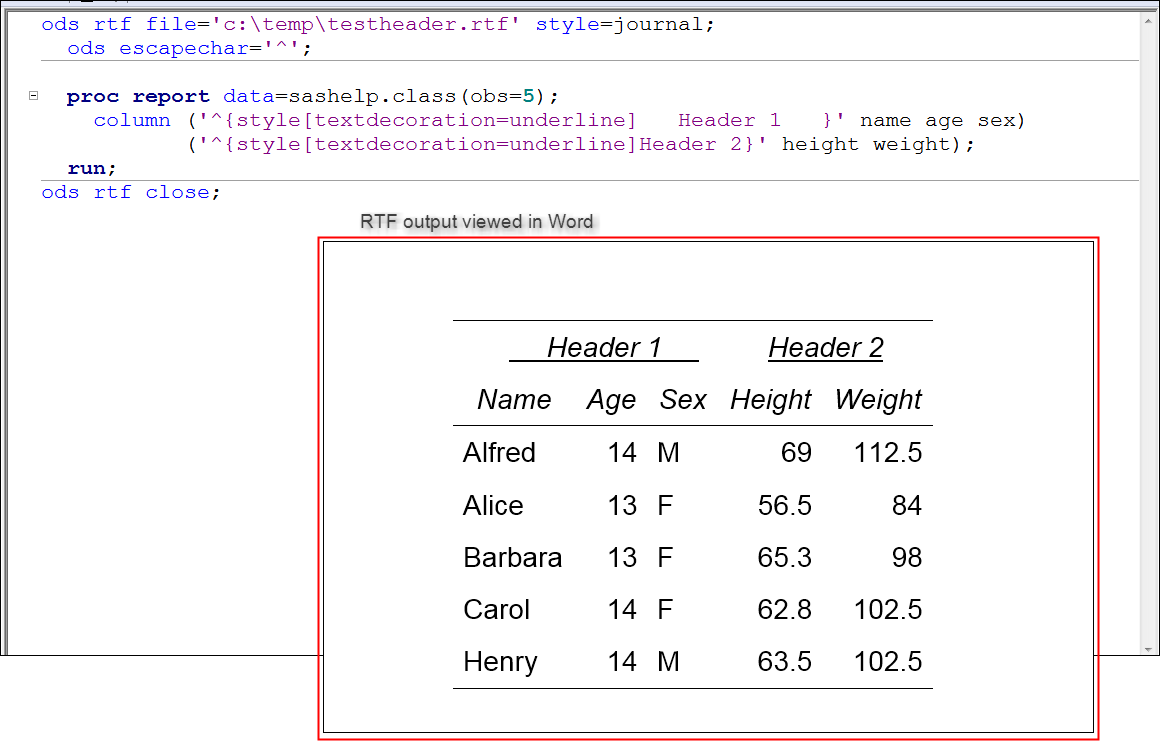Collapse the proc report code block
This screenshot has height=741, width=1160.
33,96
